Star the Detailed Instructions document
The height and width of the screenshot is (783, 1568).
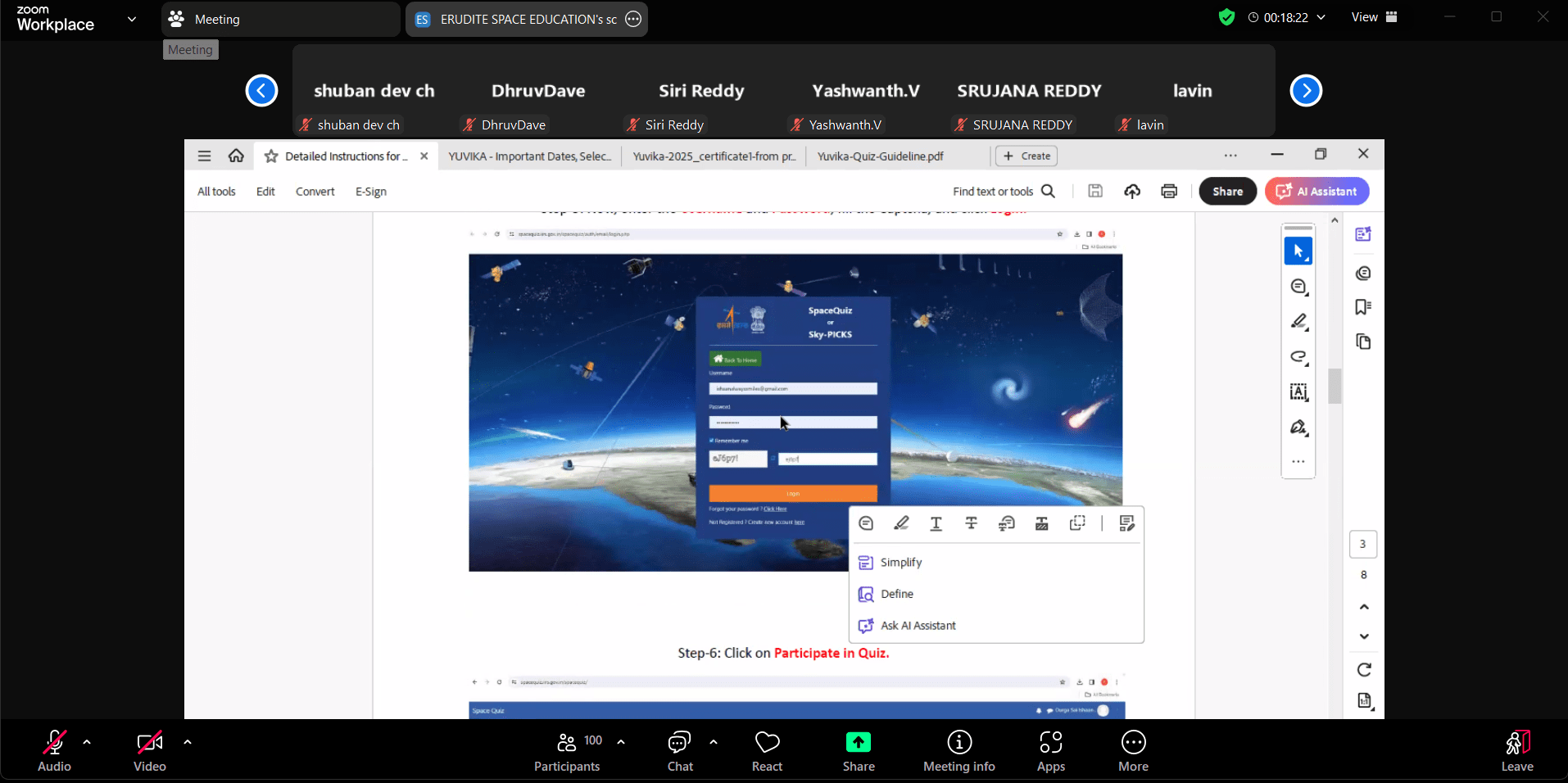point(271,156)
